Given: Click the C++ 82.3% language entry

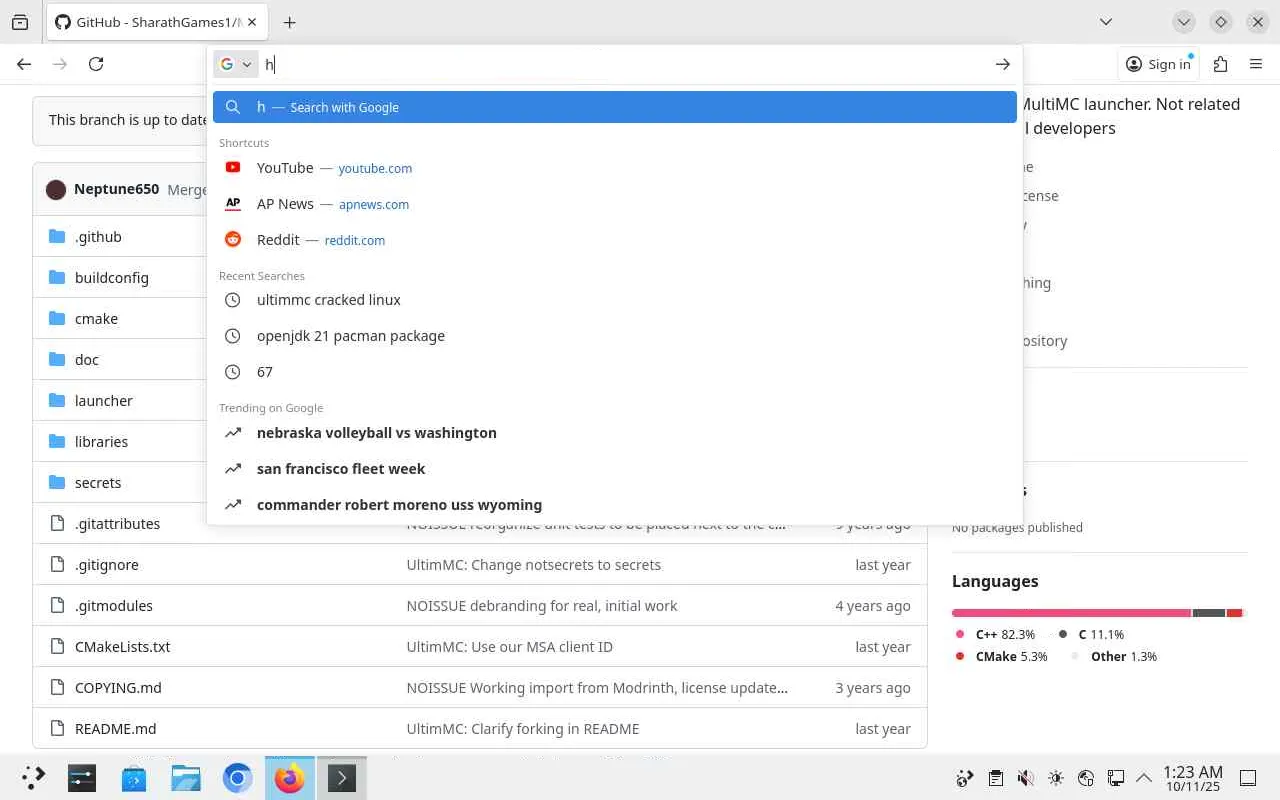Looking at the screenshot, I should pos(995,635).
